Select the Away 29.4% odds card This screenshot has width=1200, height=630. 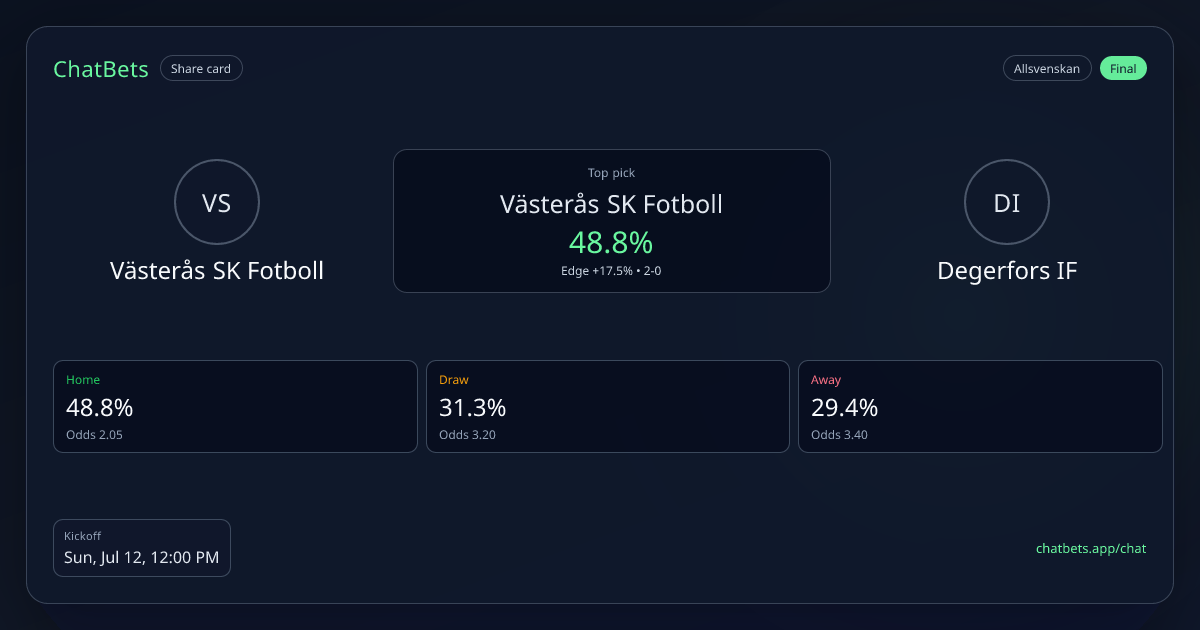pos(980,407)
